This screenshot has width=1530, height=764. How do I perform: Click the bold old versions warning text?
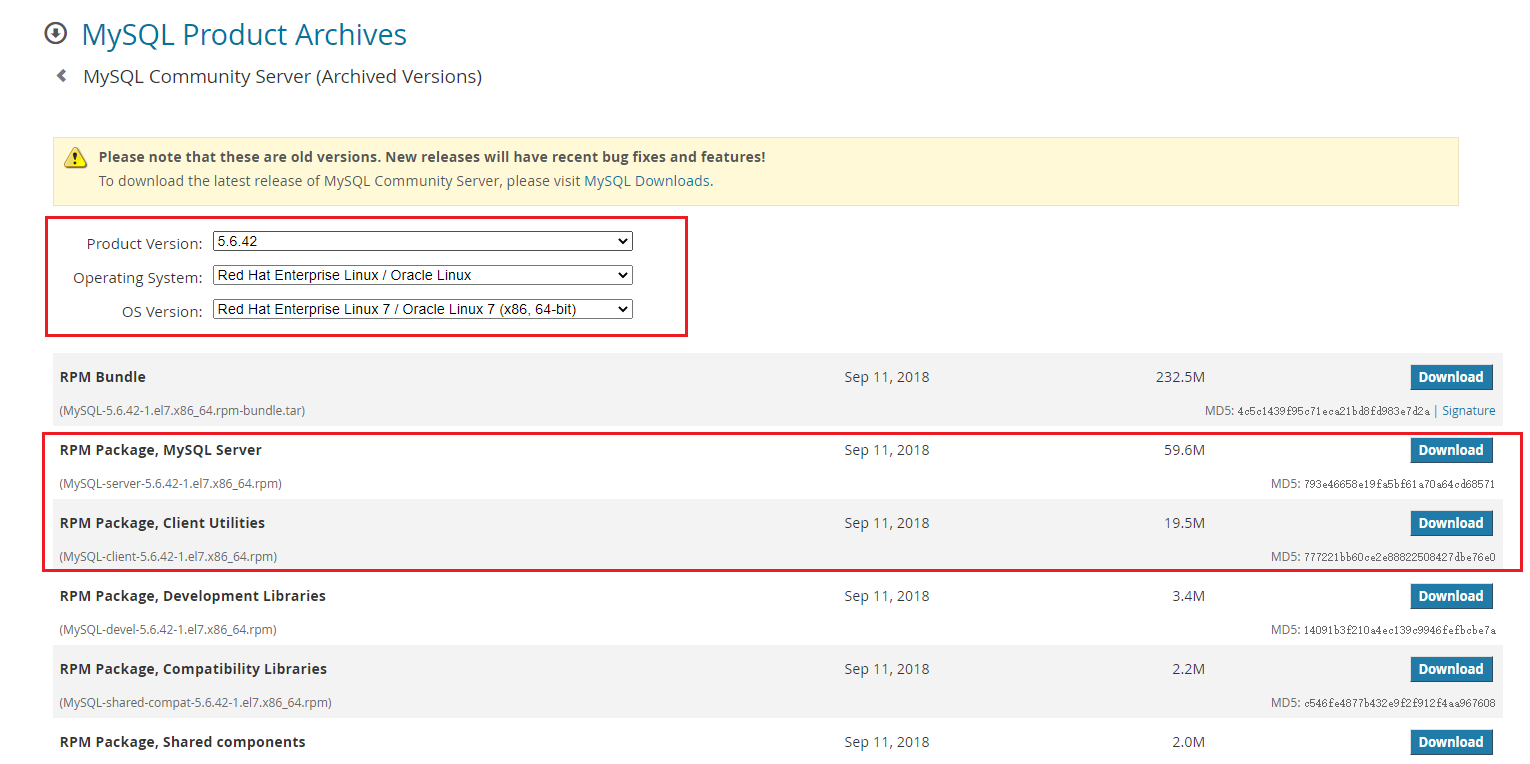(432, 157)
